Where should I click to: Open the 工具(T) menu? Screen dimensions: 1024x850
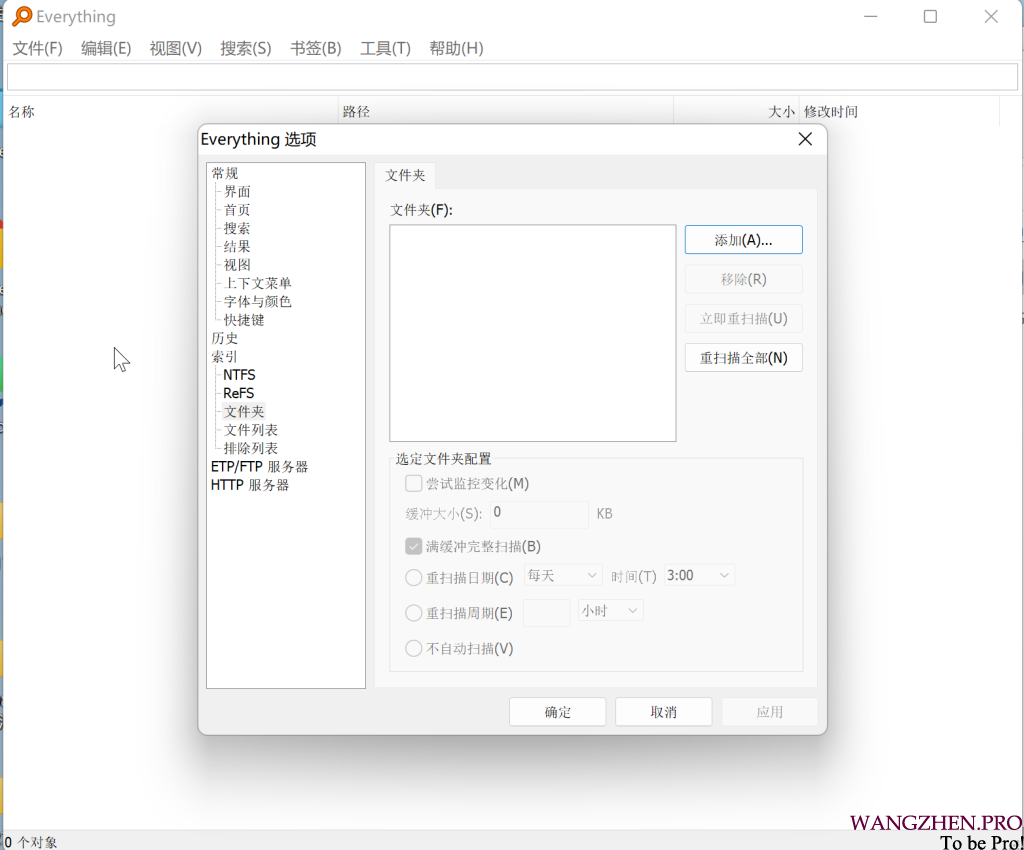coord(385,48)
